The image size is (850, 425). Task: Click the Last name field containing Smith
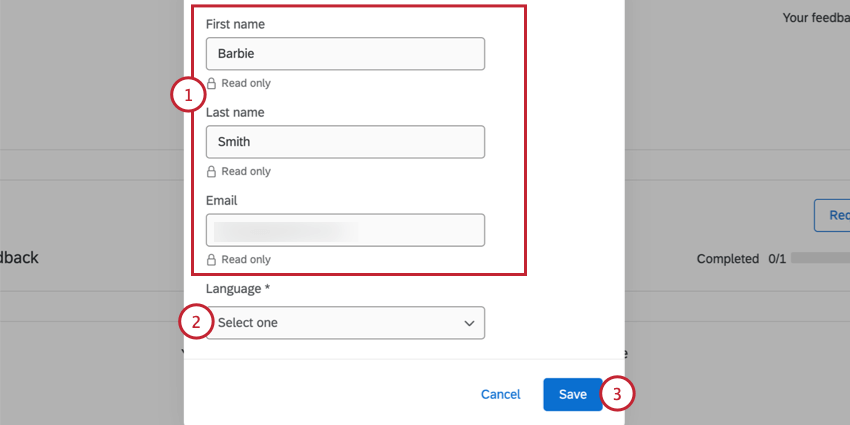[345, 142]
